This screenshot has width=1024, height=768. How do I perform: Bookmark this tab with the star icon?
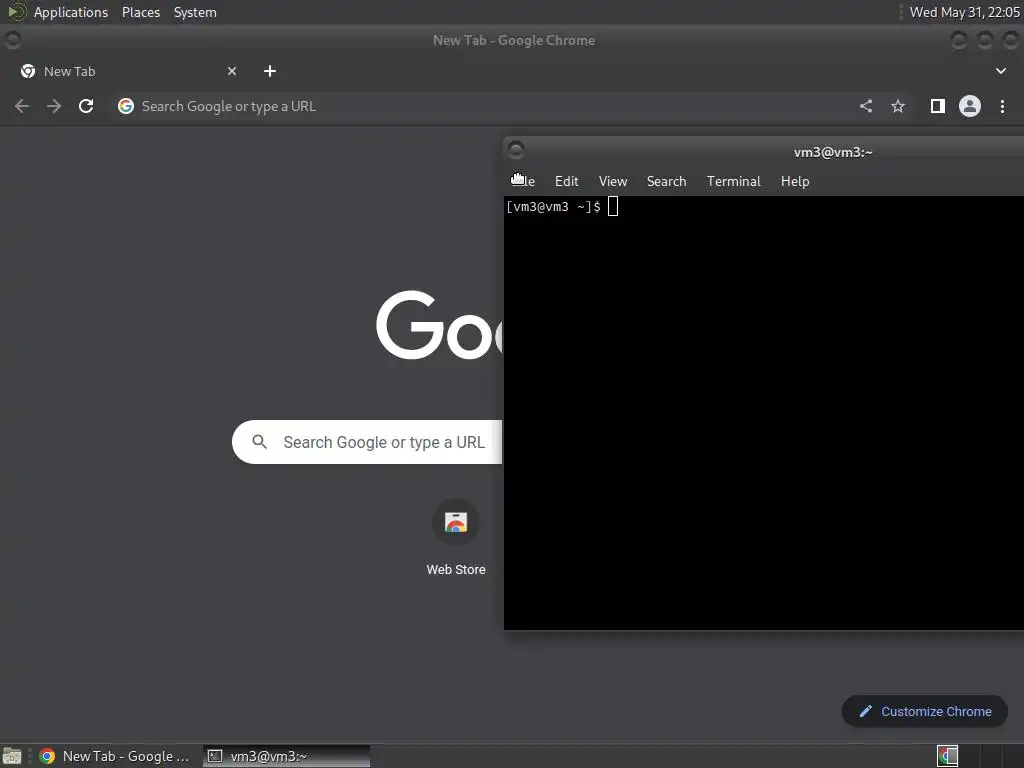point(898,106)
